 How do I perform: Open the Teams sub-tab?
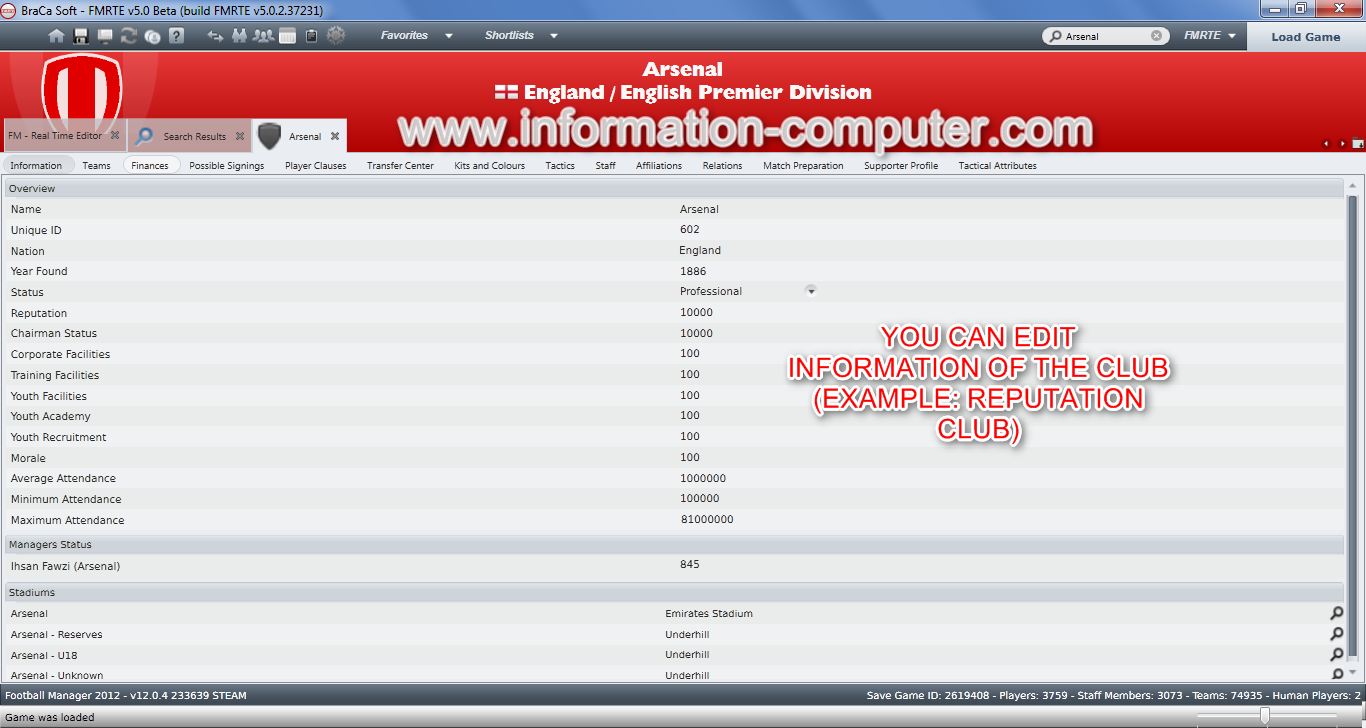point(96,165)
